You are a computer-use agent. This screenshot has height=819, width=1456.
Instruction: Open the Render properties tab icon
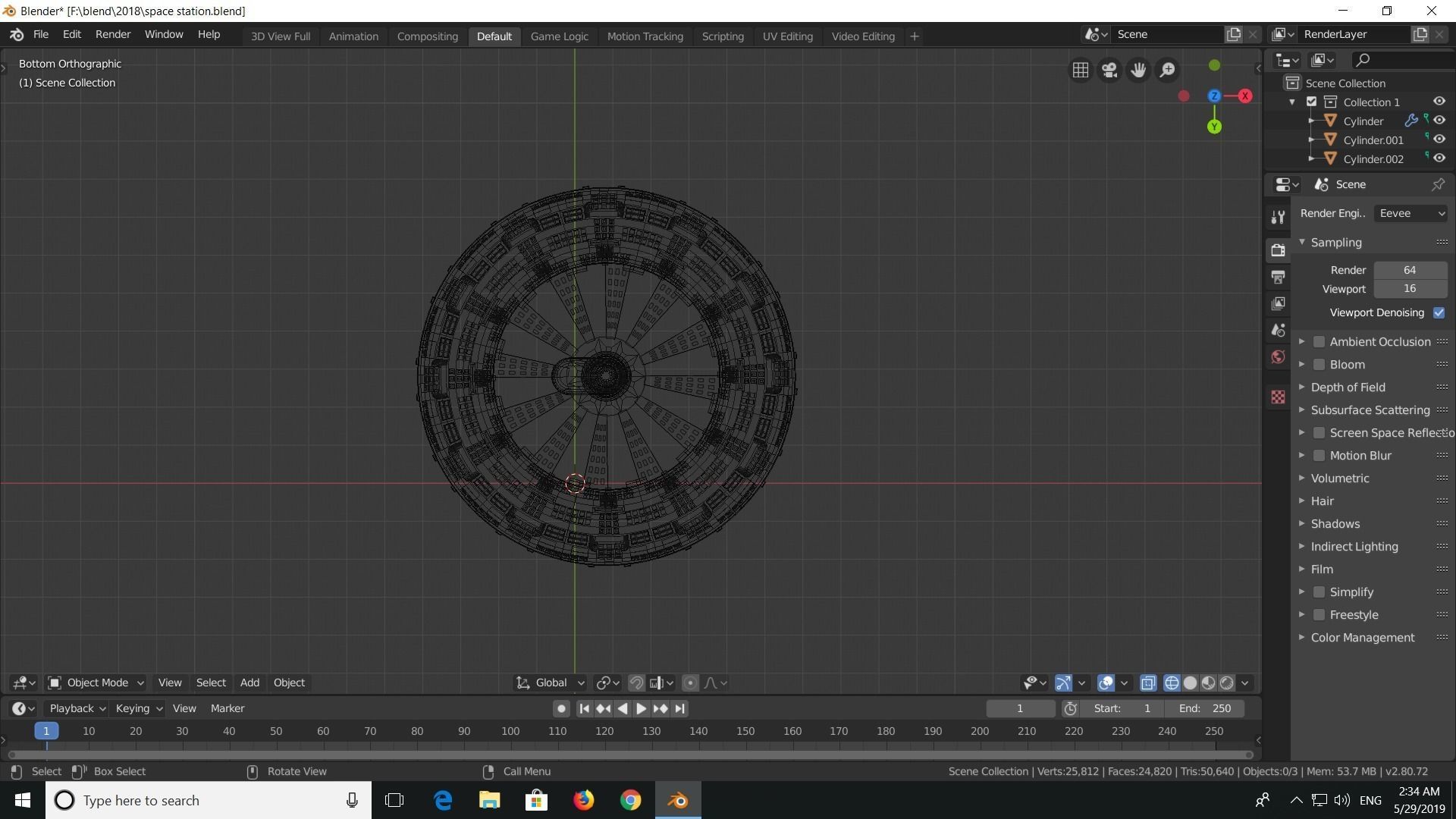1278,249
